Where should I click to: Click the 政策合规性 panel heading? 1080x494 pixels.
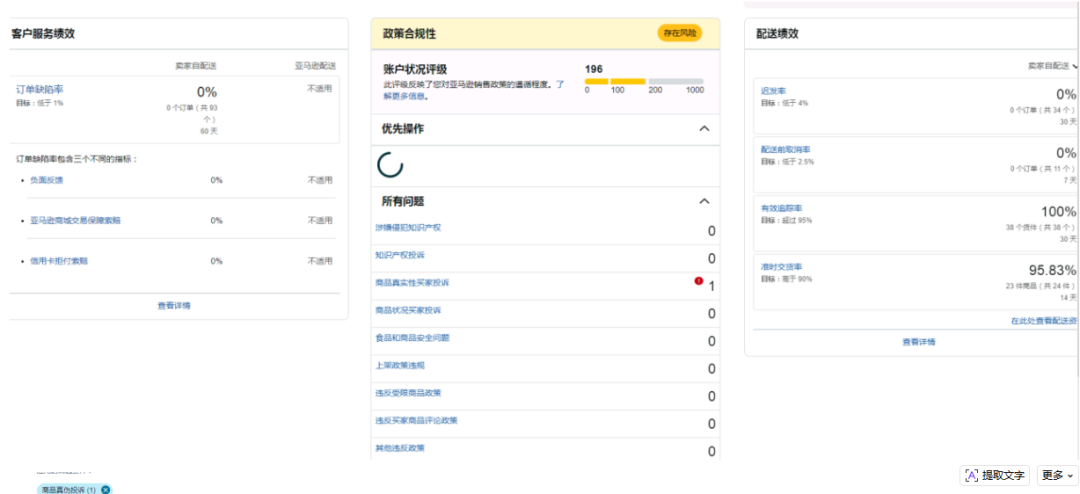[x=409, y=34]
